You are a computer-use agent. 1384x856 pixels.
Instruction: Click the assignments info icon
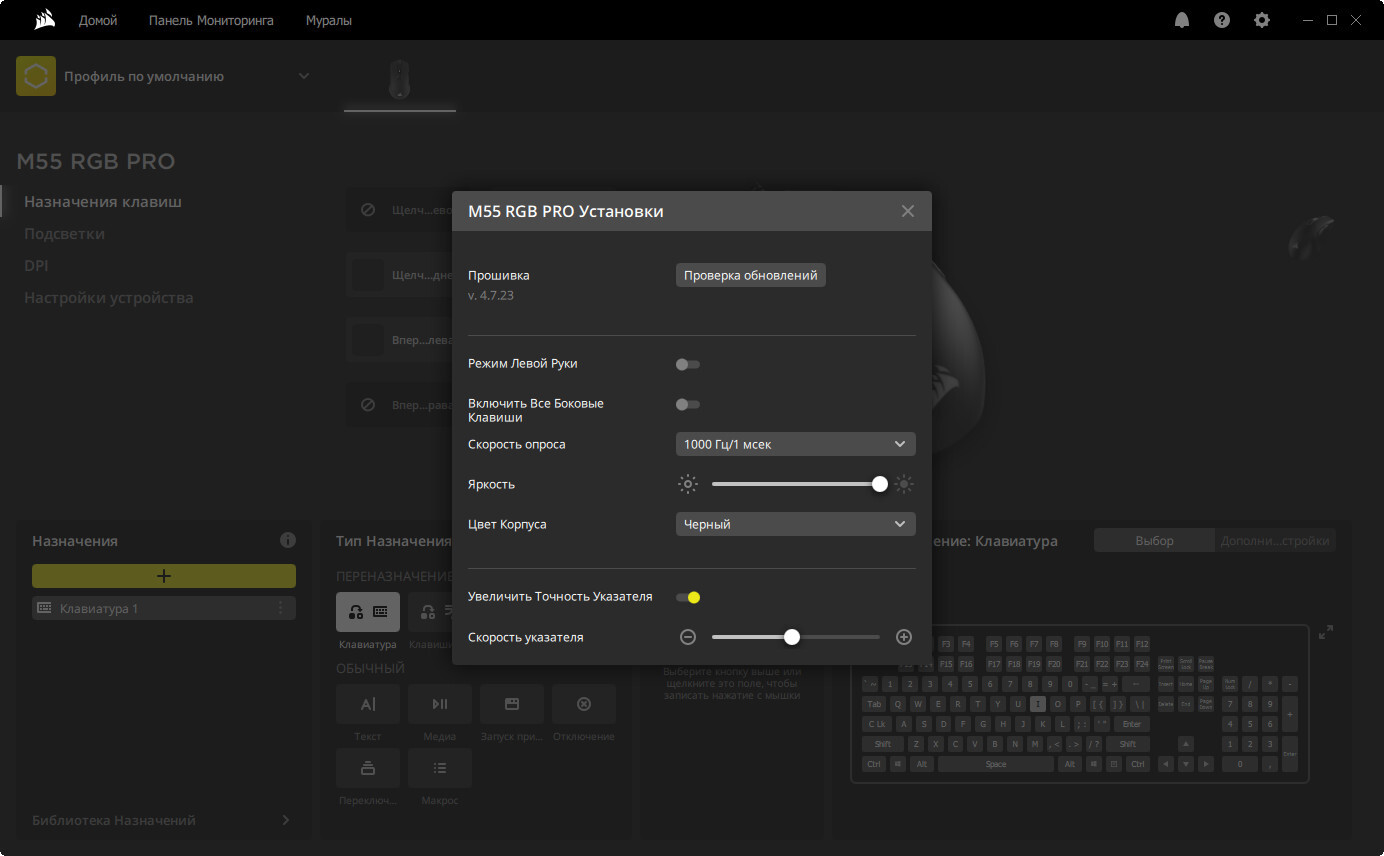point(288,540)
